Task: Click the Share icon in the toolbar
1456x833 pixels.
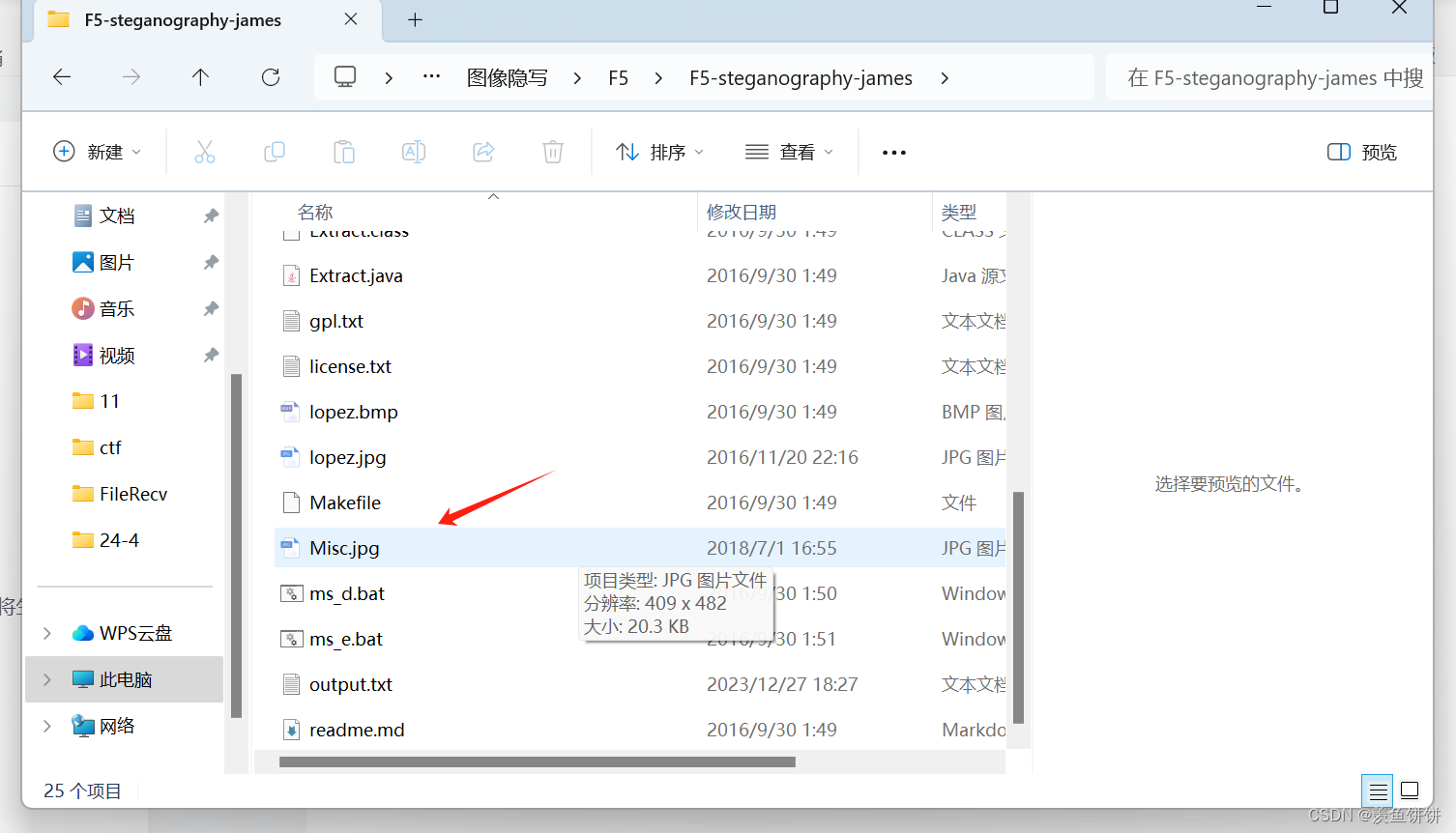Action: tap(482, 152)
